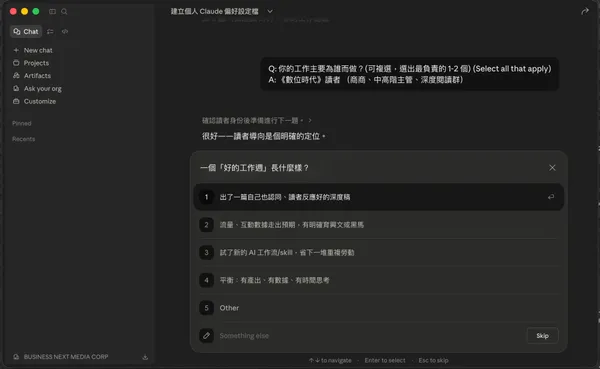Switch to the Chat tab
600x369 pixels.
tap(26, 31)
